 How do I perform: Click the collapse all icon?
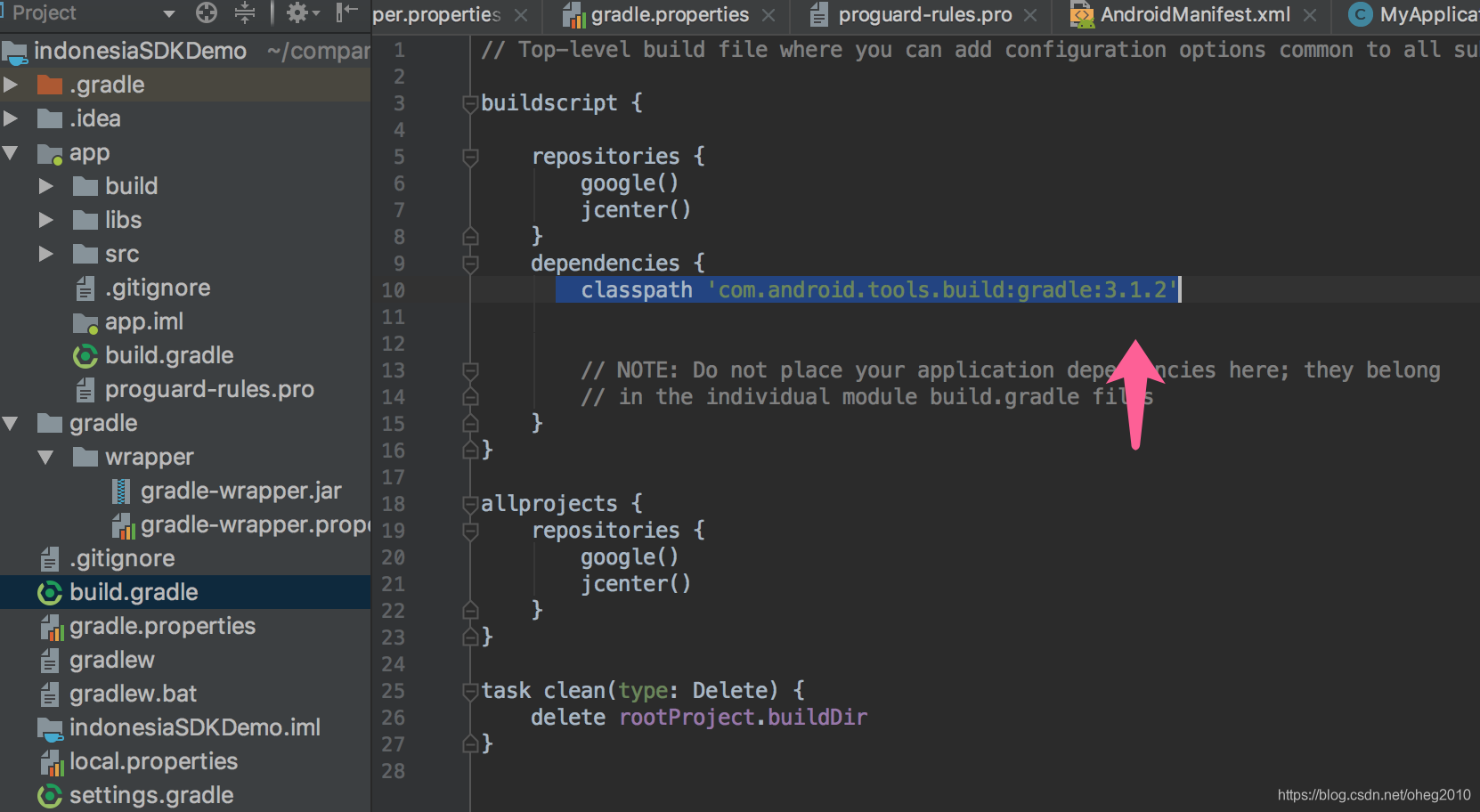pyautogui.click(x=244, y=12)
